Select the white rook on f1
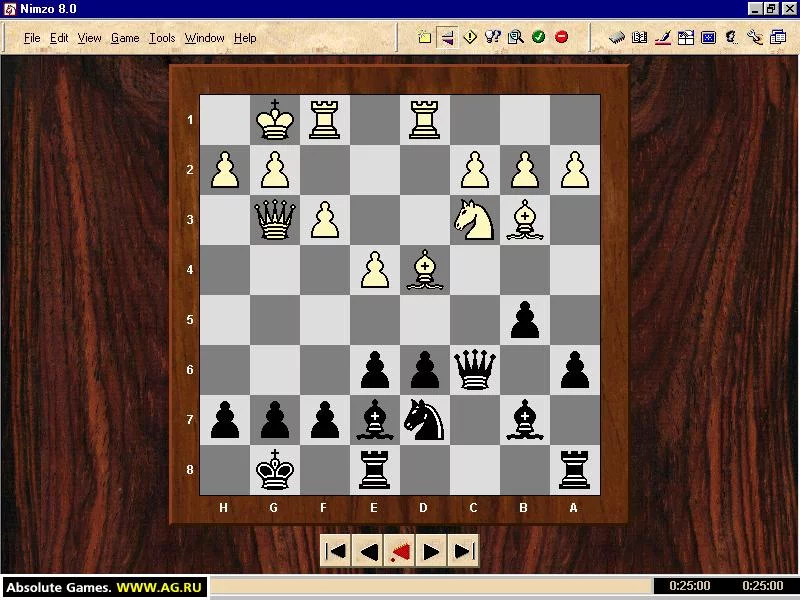800x600 pixels. click(324, 120)
